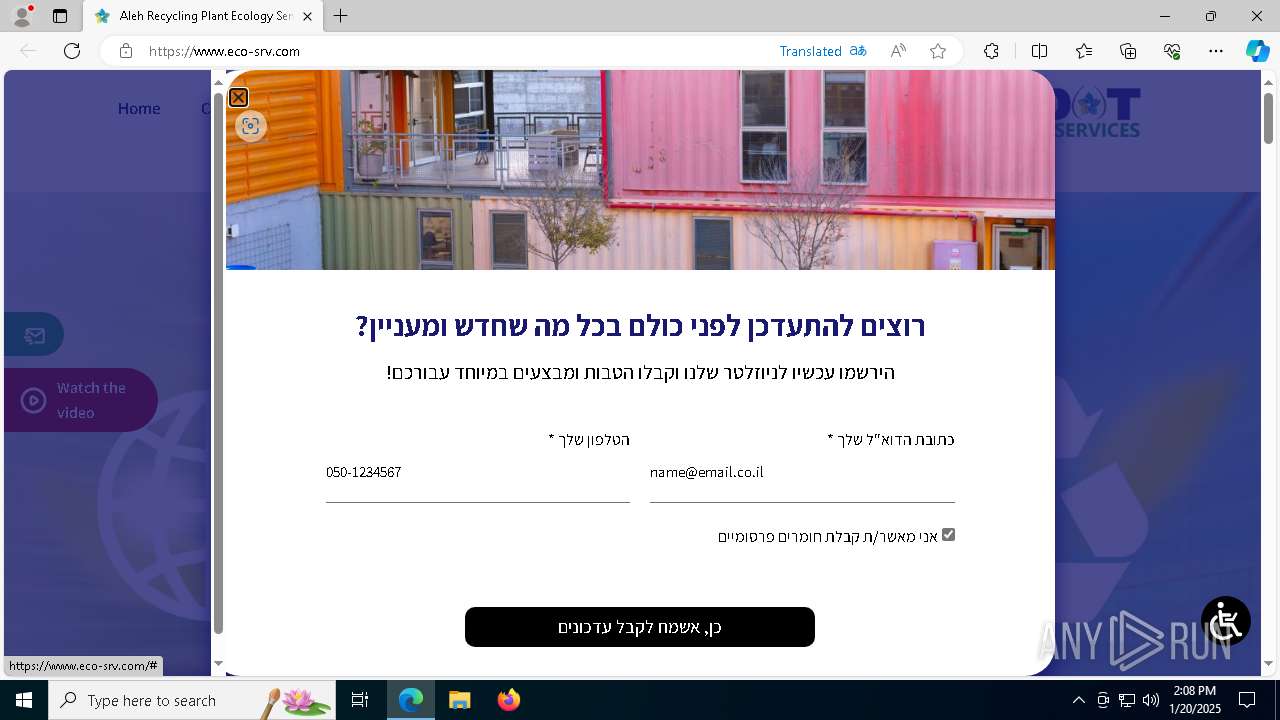Submit the black newsletter signup button
Viewport: 1280px width, 720px height.
click(x=640, y=627)
